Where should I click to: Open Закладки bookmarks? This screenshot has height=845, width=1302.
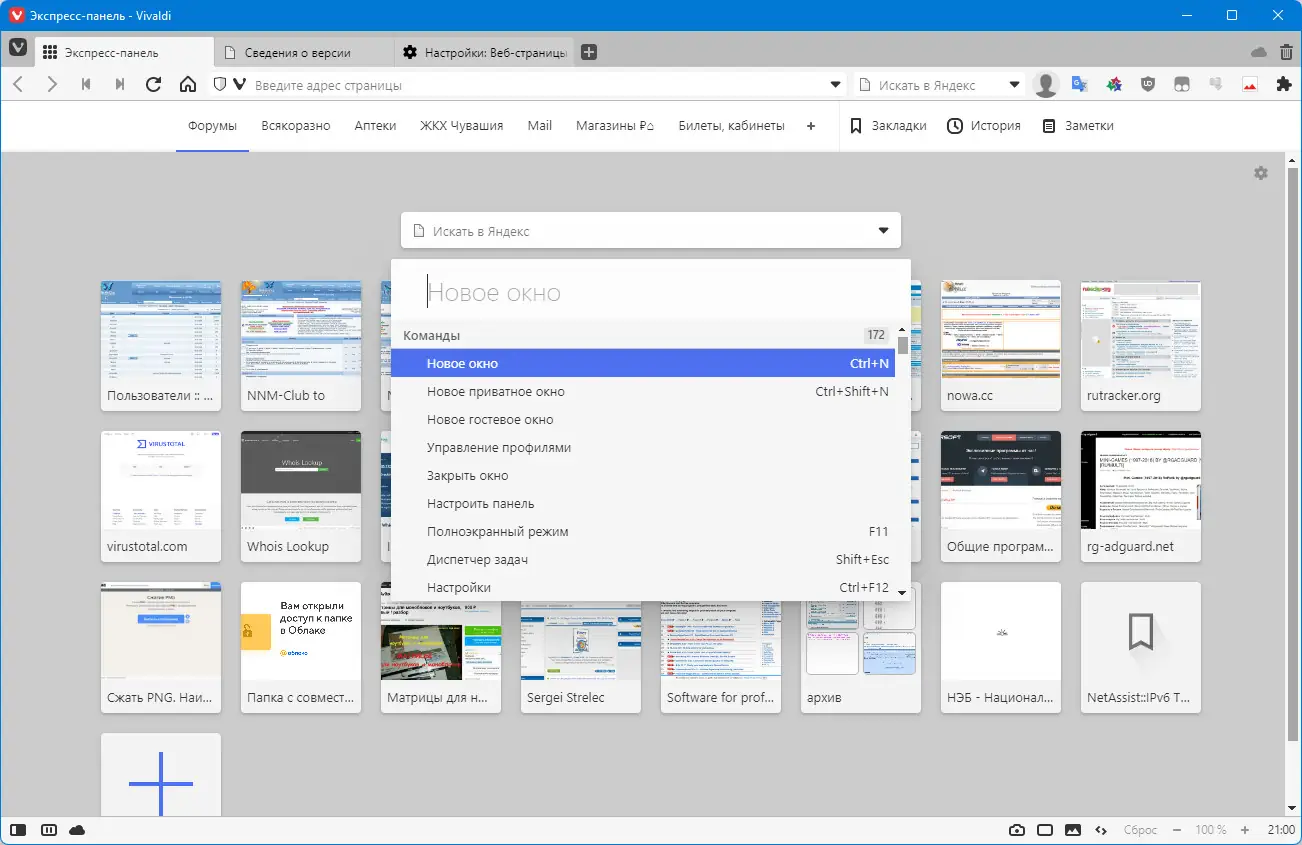tap(887, 126)
